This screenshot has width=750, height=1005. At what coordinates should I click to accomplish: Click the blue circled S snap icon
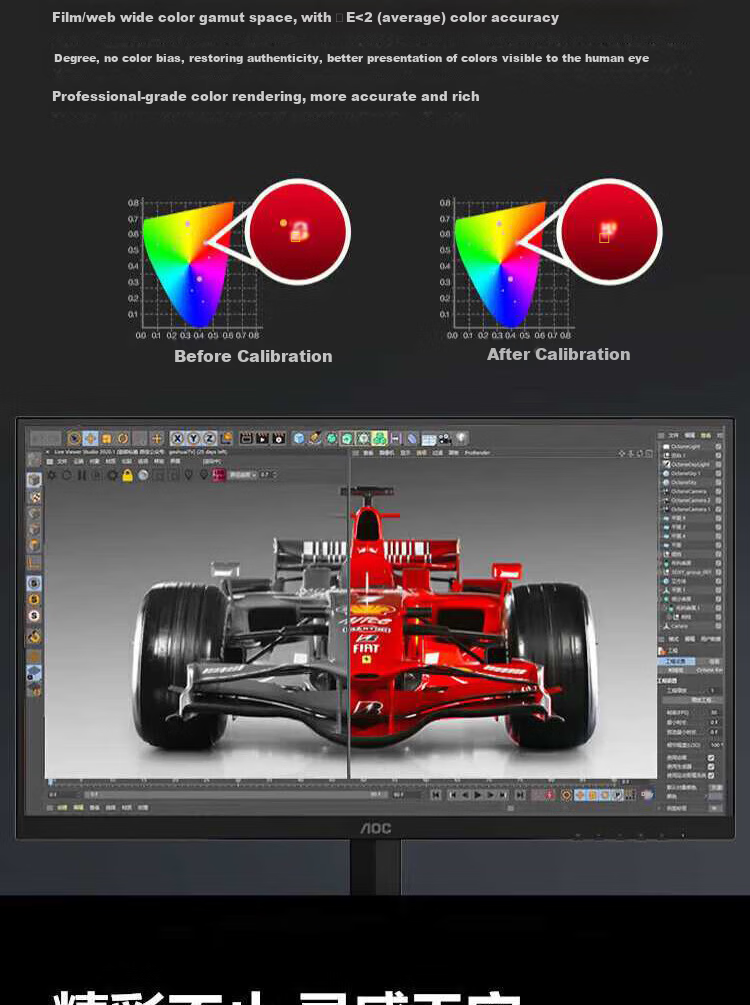pyautogui.click(x=34, y=583)
